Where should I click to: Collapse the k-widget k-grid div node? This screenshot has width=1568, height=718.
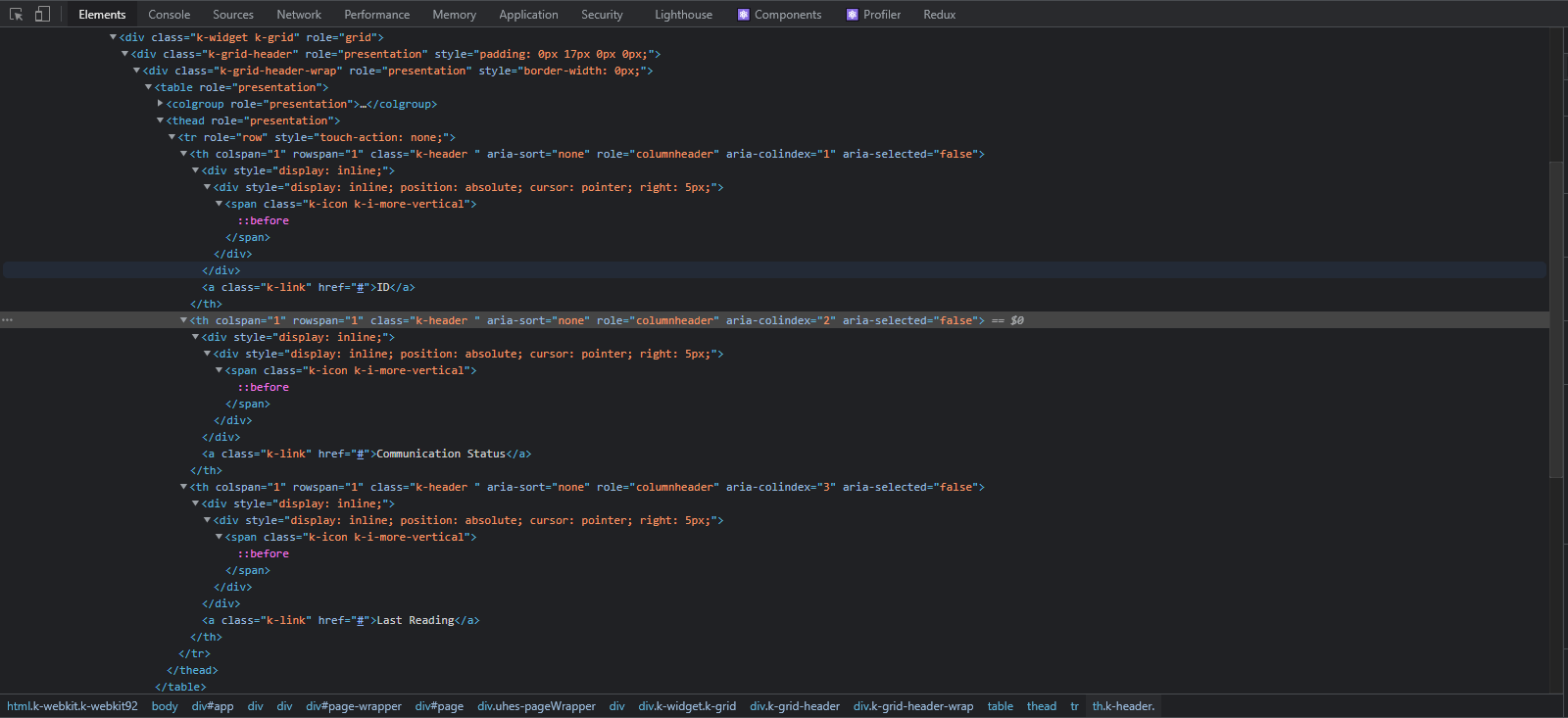pos(113,37)
